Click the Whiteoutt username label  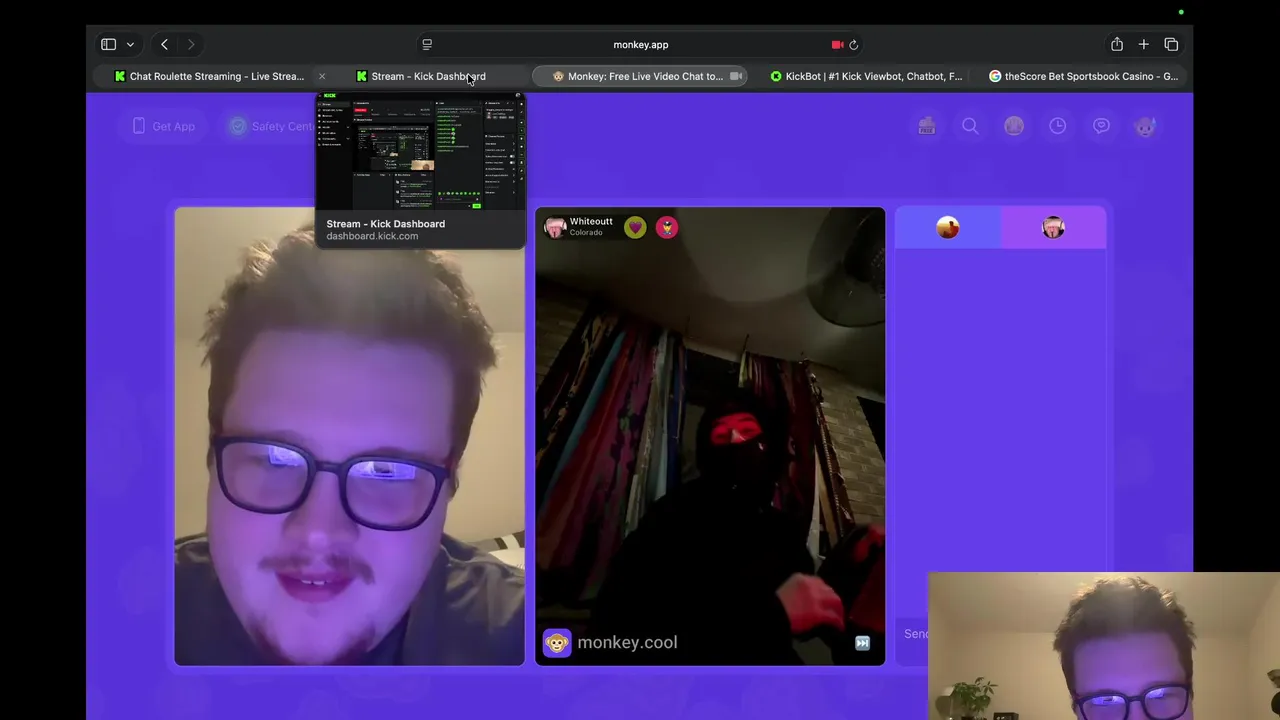591,221
